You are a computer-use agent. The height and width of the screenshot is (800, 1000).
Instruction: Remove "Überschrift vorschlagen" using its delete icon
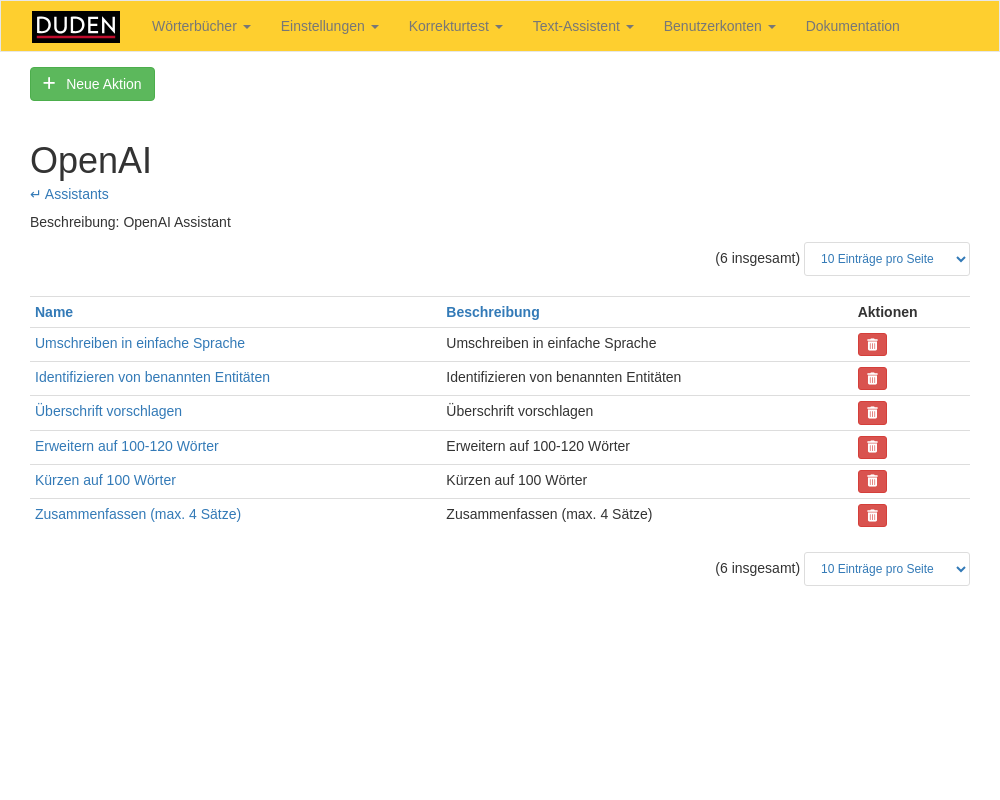871,412
